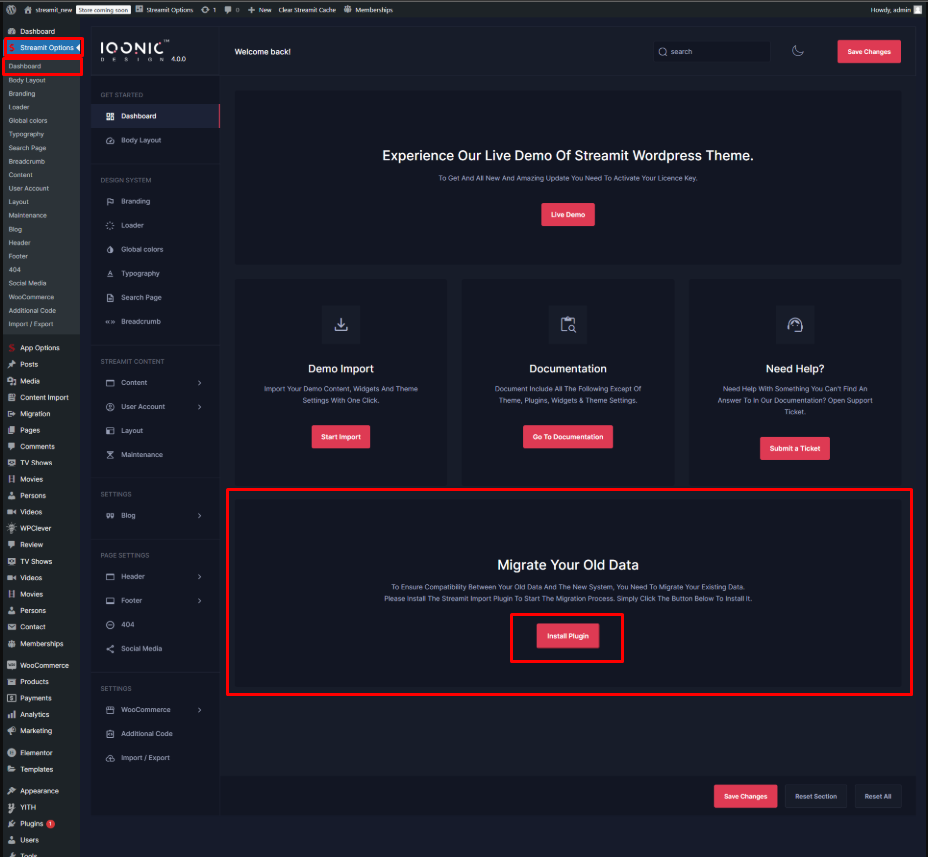Open Memberships in the top admin bar
The height and width of the screenshot is (857, 928).
[x=368, y=9]
